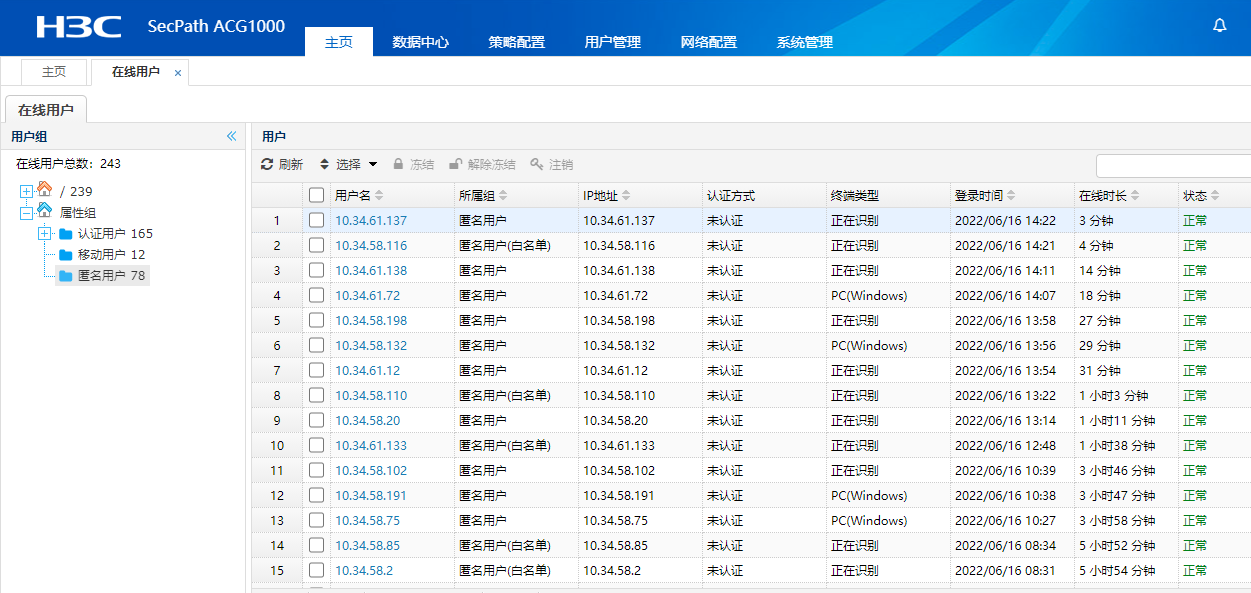Click sort icon beside 用户名 column header
Image resolution: width=1251 pixels, height=593 pixels.
pyautogui.click(x=379, y=196)
